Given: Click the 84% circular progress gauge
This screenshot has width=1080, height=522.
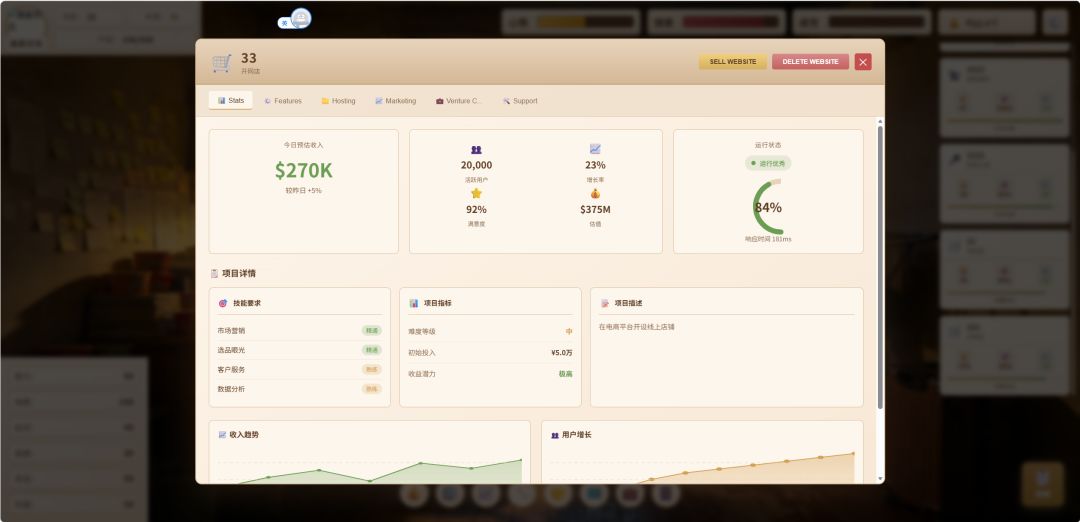Looking at the screenshot, I should [768, 207].
